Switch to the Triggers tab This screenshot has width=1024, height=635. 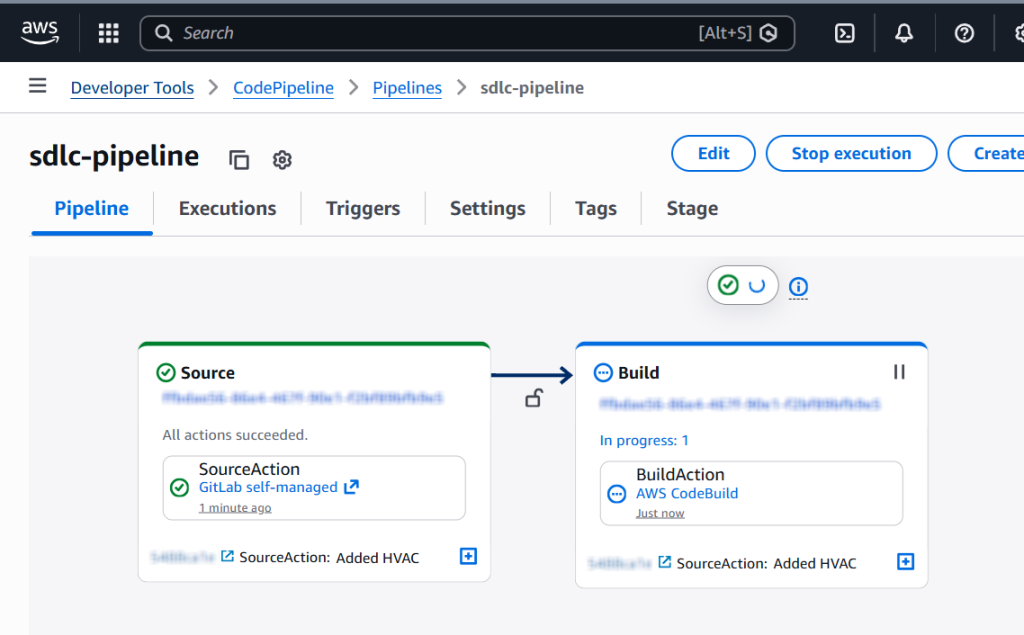[x=362, y=208]
